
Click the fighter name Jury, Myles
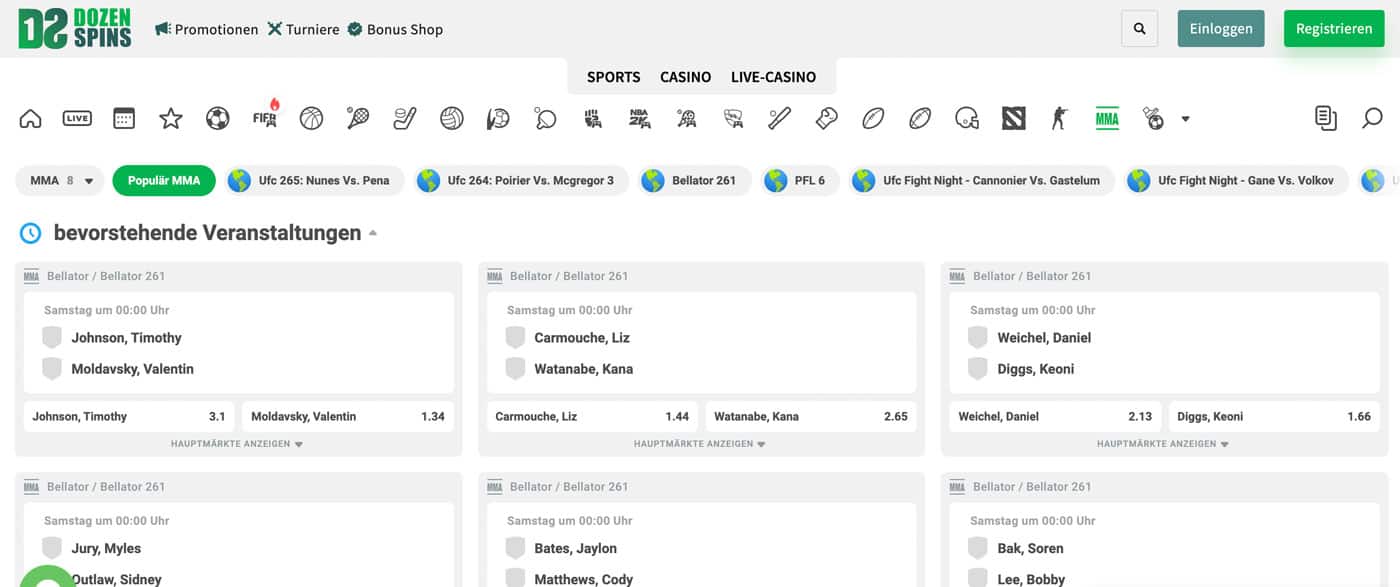click(x=106, y=548)
